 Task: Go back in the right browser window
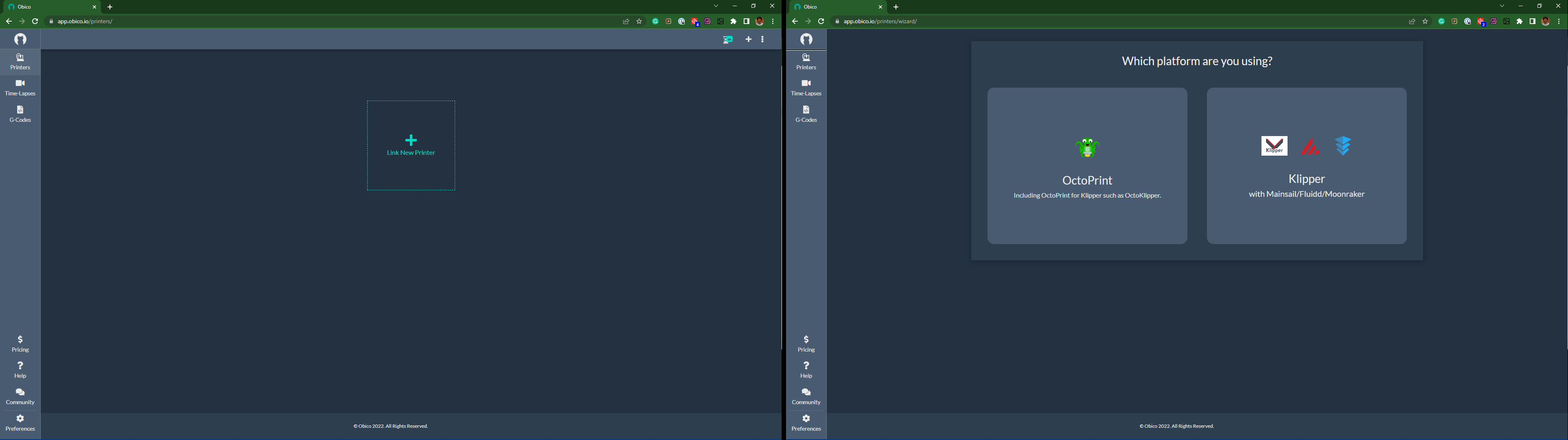pos(794,21)
